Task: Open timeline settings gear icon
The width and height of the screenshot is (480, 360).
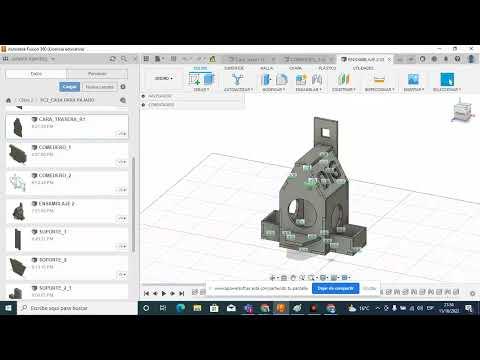Action: [472, 293]
